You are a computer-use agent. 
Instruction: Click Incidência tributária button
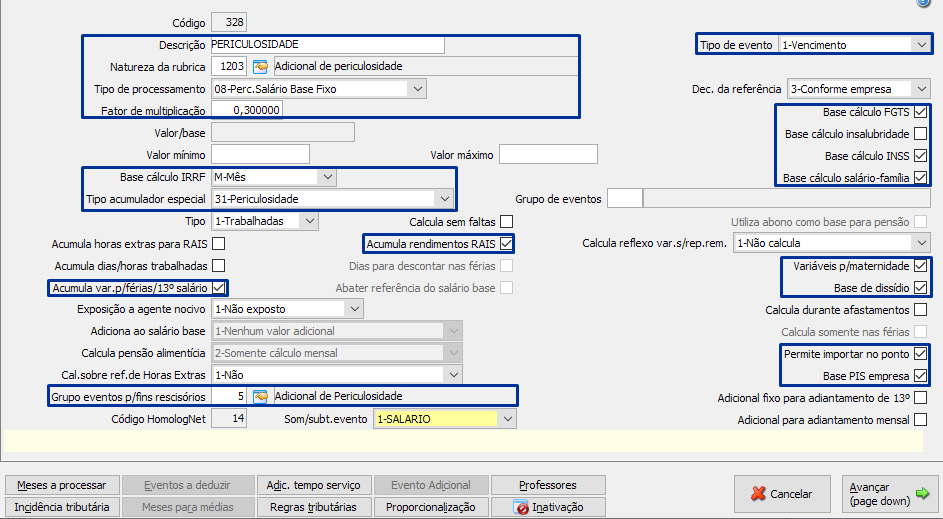pyautogui.click(x=61, y=507)
